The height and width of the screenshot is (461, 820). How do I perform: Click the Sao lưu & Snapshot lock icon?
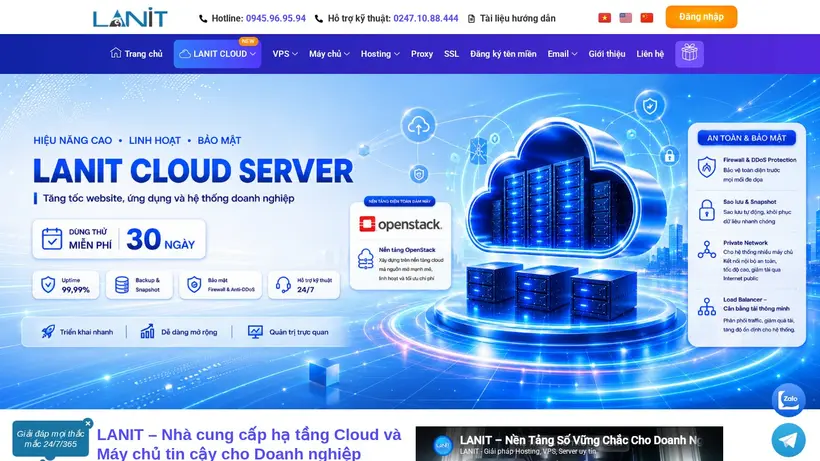tap(707, 210)
